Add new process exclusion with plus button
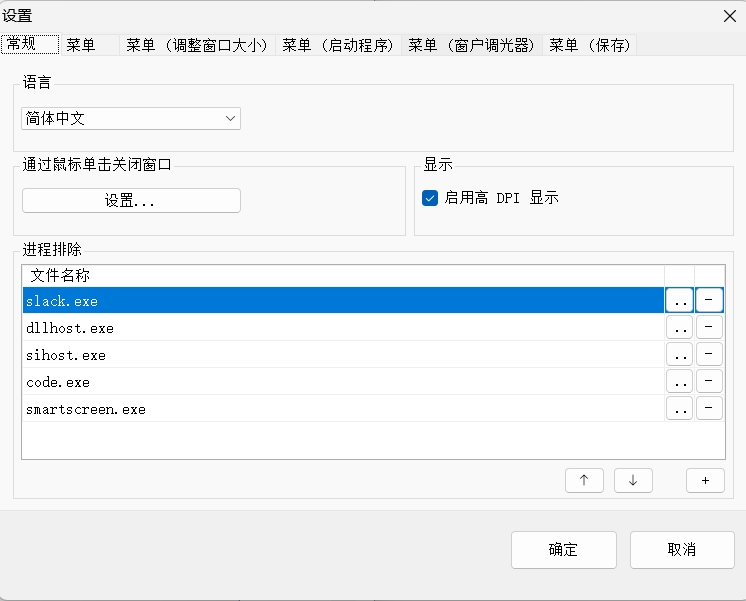This screenshot has height=601, width=746. click(705, 480)
